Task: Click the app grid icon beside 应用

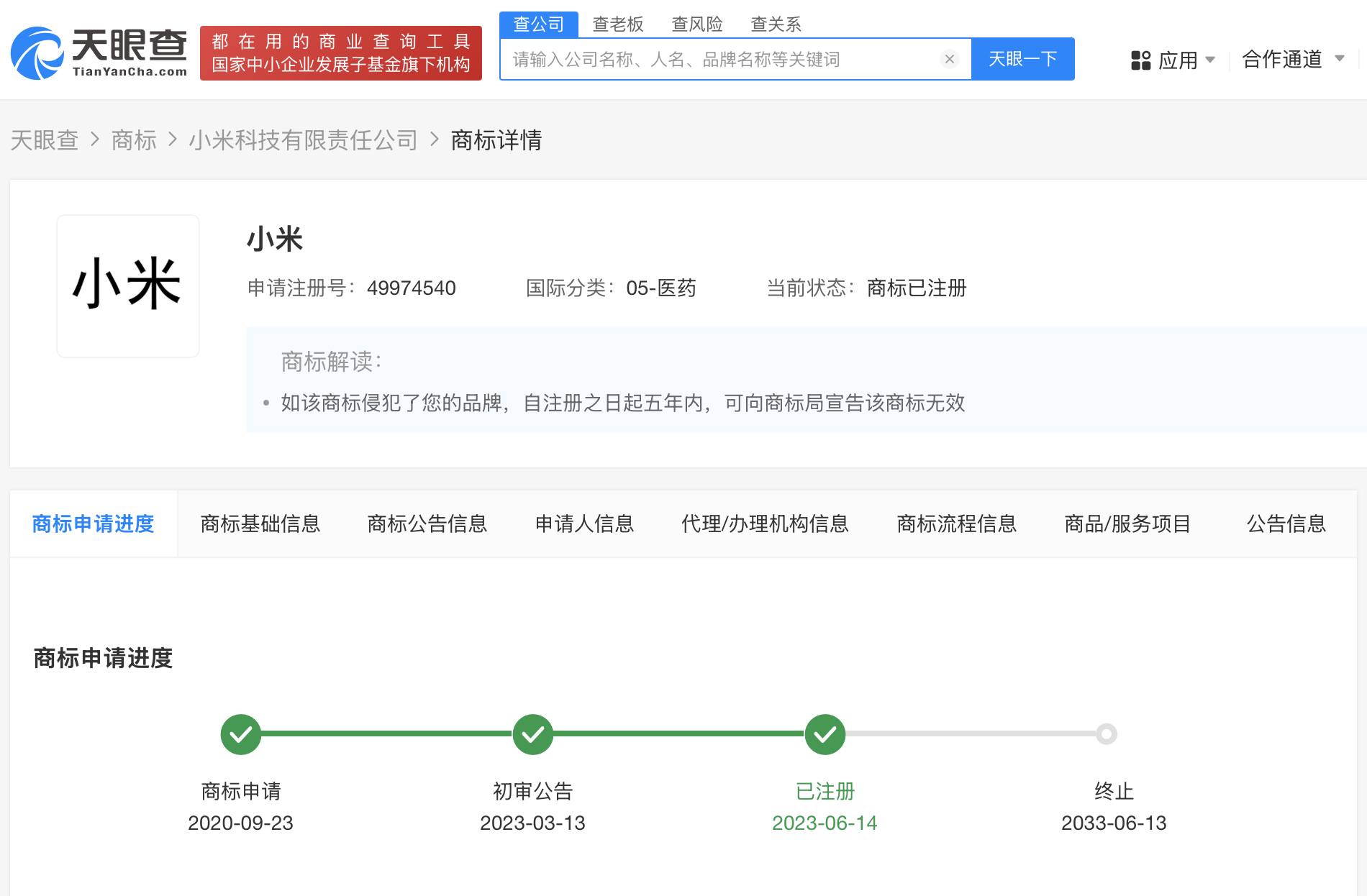Action: 1140,60
